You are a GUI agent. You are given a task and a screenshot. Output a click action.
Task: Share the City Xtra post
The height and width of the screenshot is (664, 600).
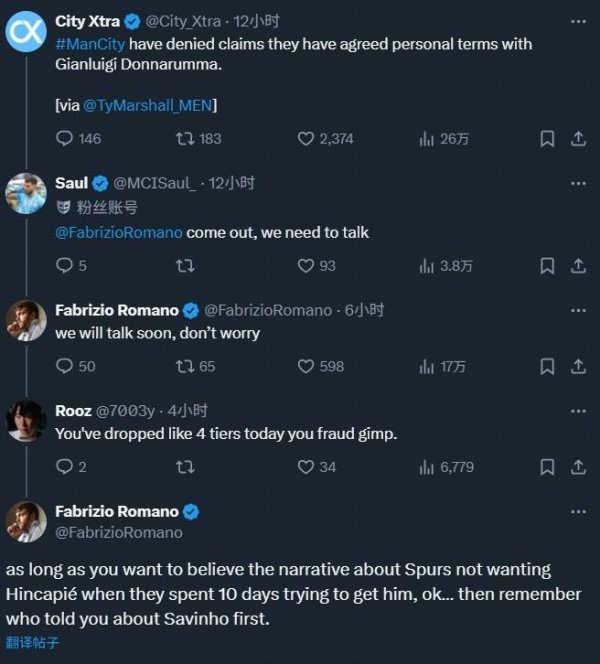(x=578, y=139)
